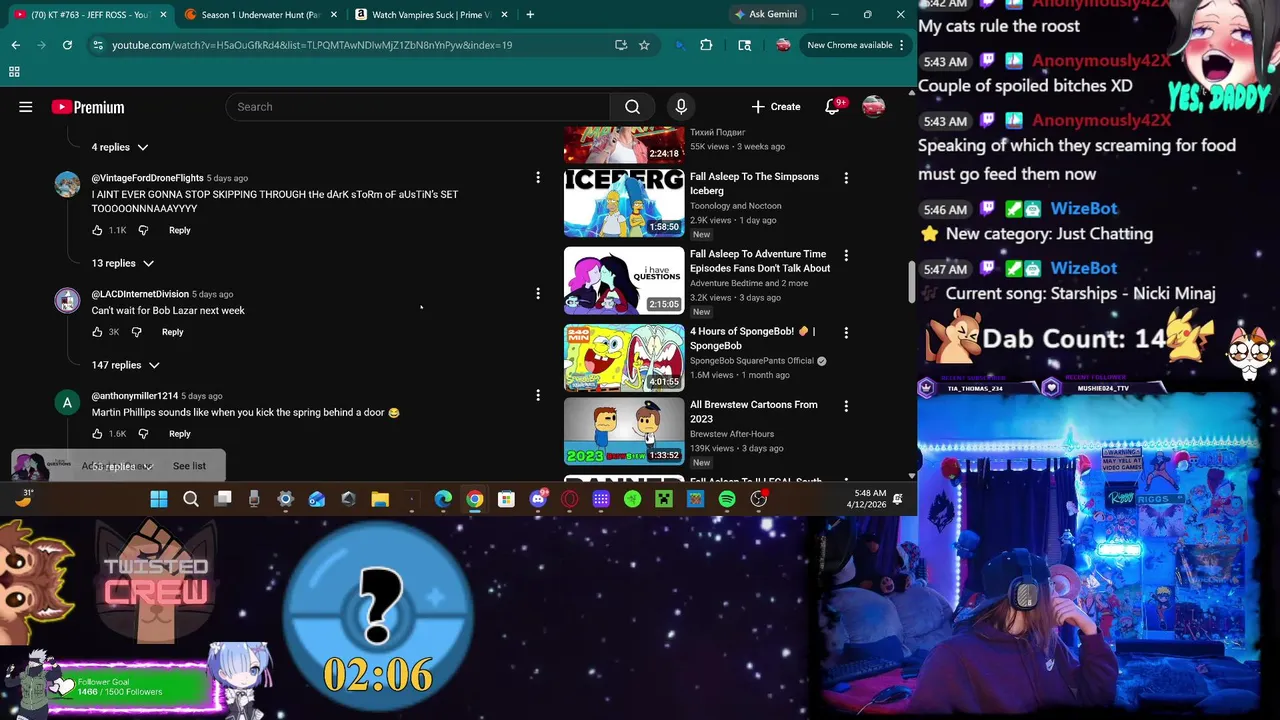The width and height of the screenshot is (1280, 720).
Task: Reply to LACDInternetDivision comment
Action: (173, 332)
